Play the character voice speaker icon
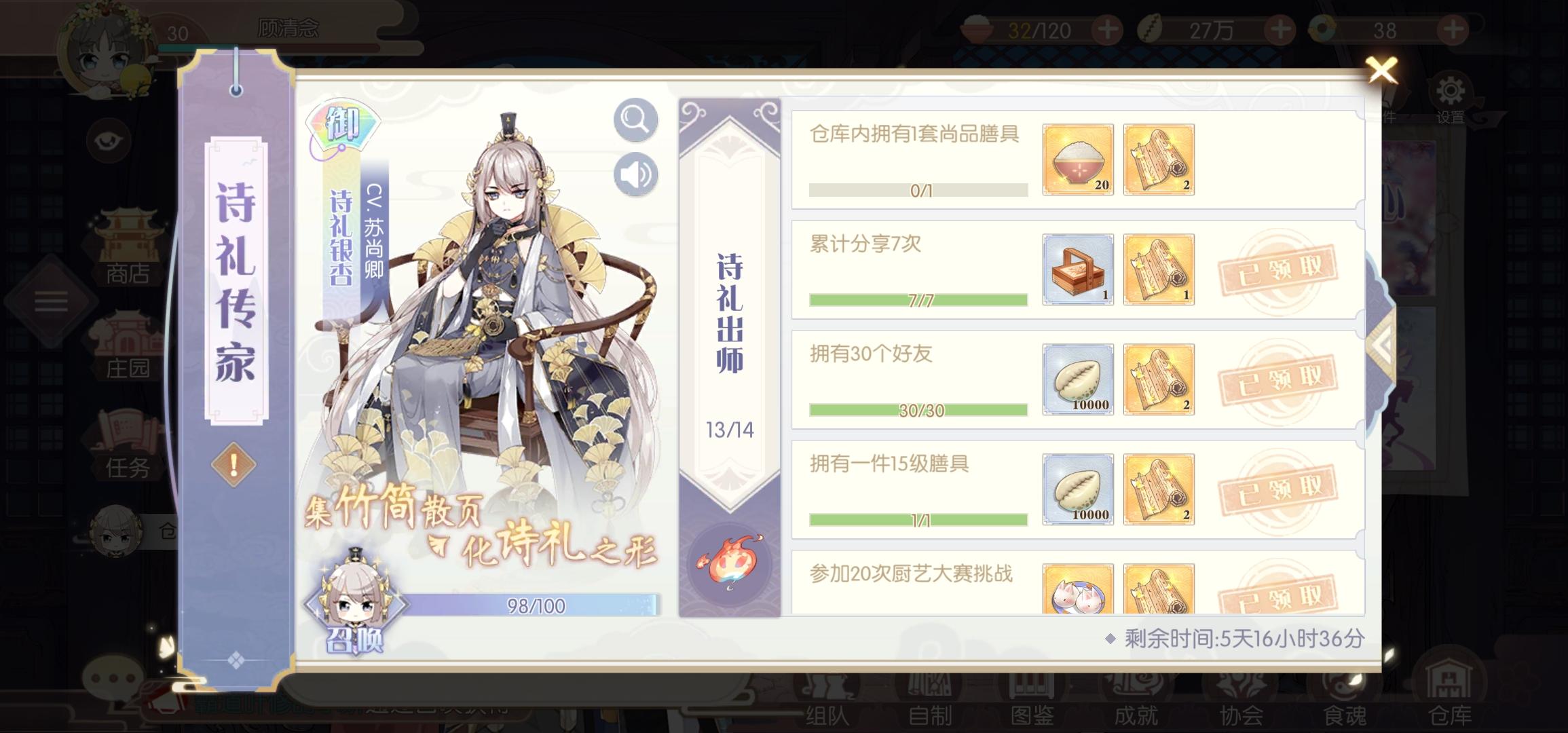 click(x=635, y=174)
